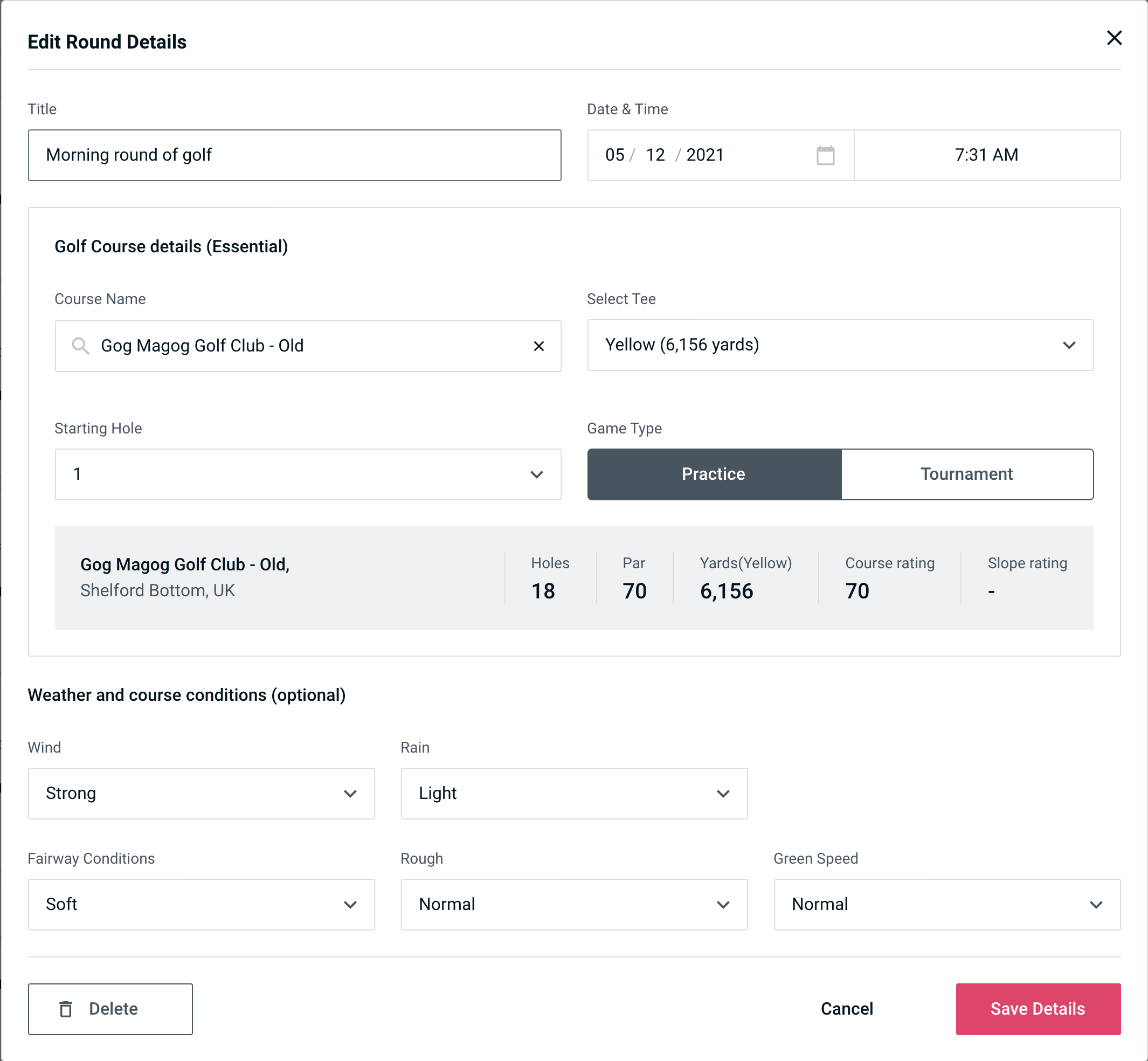Click Save Details button

[x=1037, y=1008]
